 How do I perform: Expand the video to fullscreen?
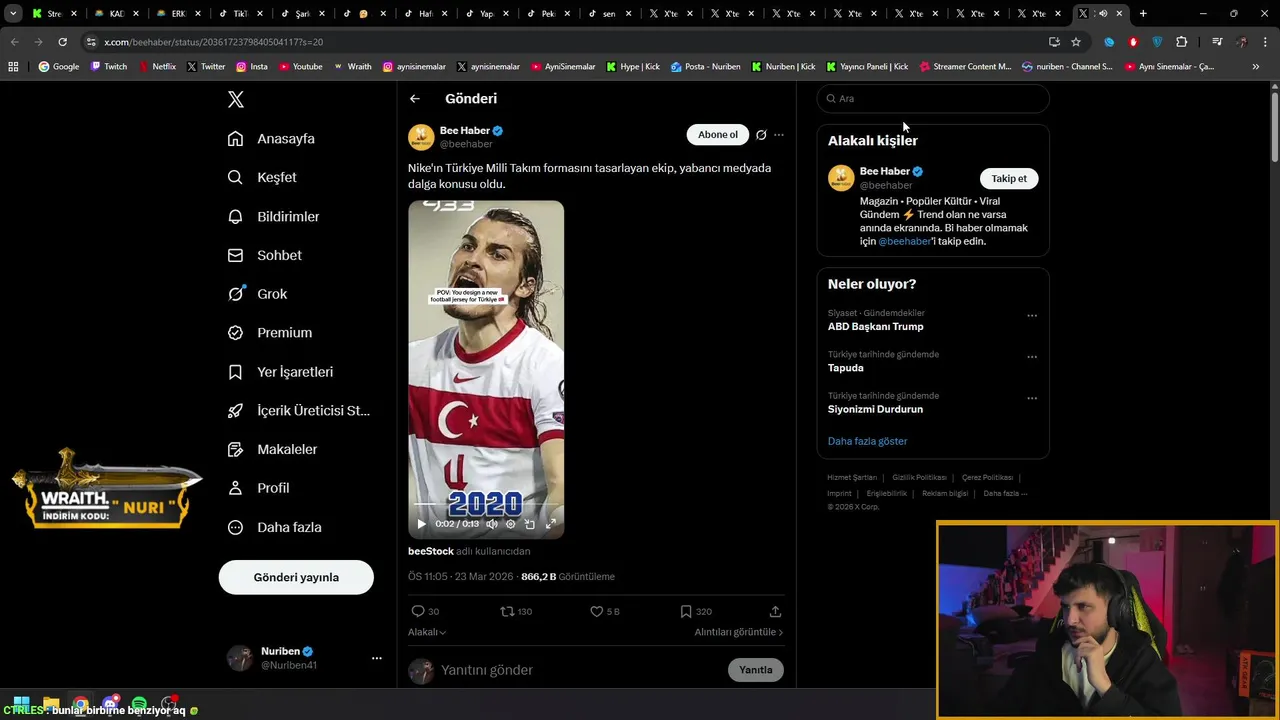point(550,524)
